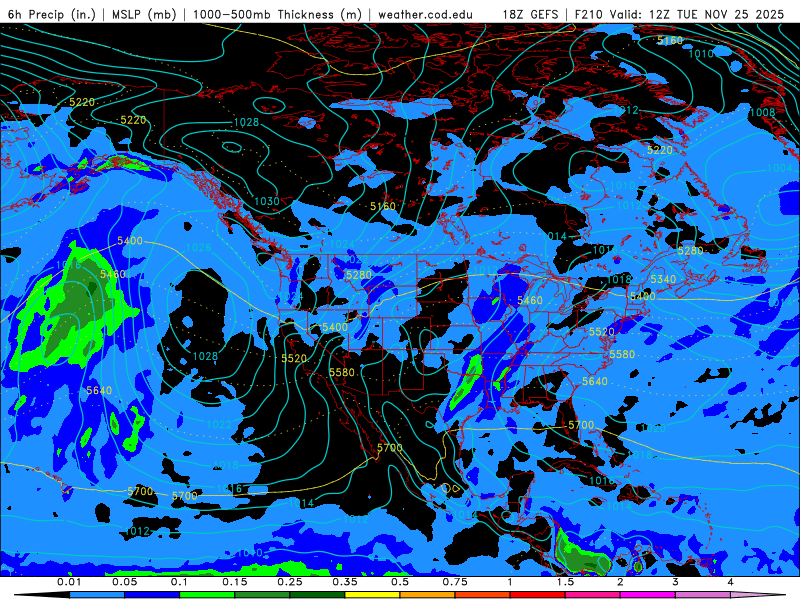Click the 0.35 legend value
800x600 pixels.
345,582
